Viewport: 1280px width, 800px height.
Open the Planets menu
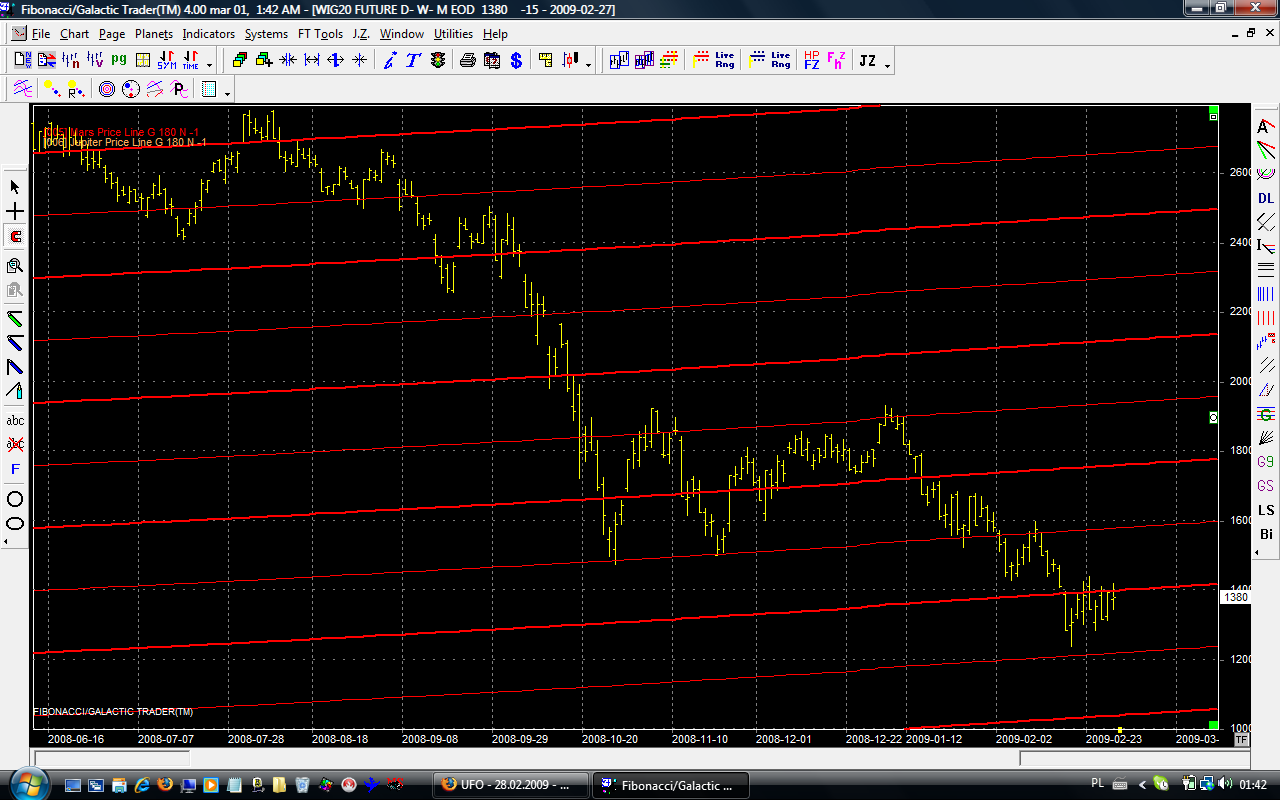153,34
